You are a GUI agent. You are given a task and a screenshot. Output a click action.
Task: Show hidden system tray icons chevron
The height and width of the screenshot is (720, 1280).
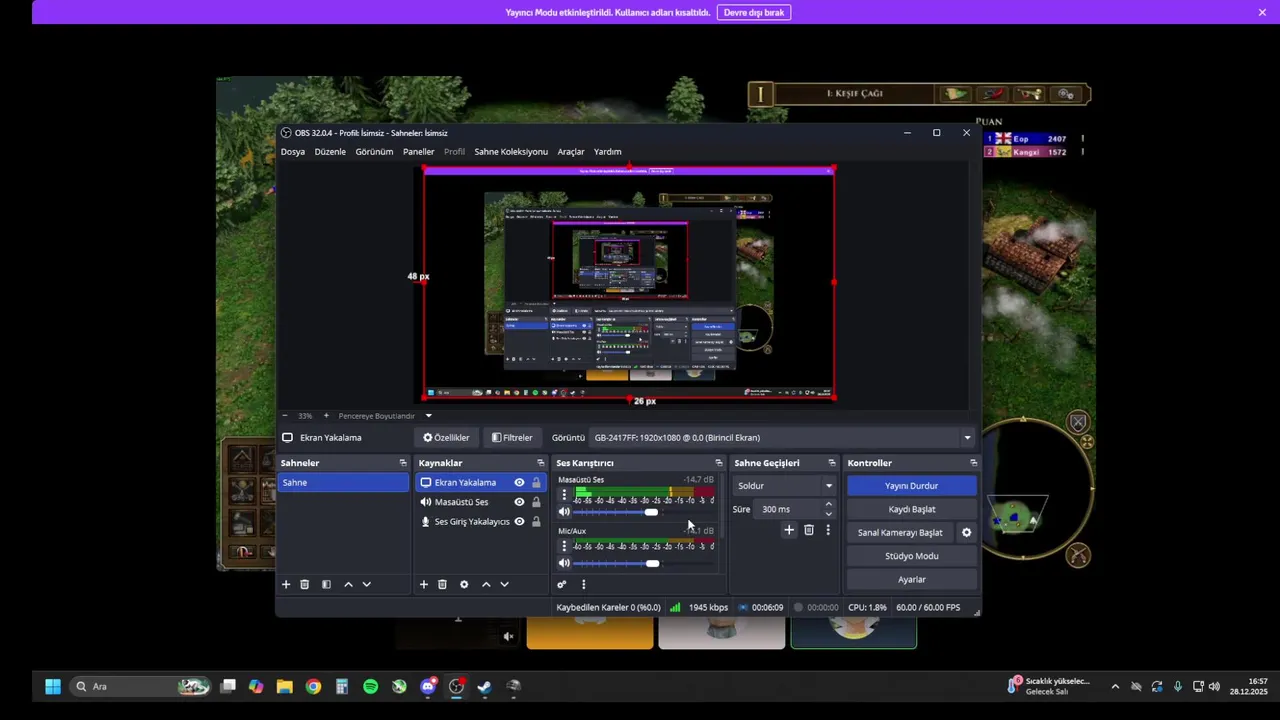[1115, 687]
